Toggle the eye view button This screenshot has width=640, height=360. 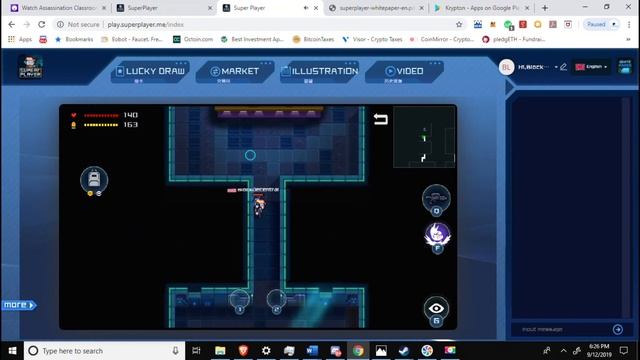point(436,309)
